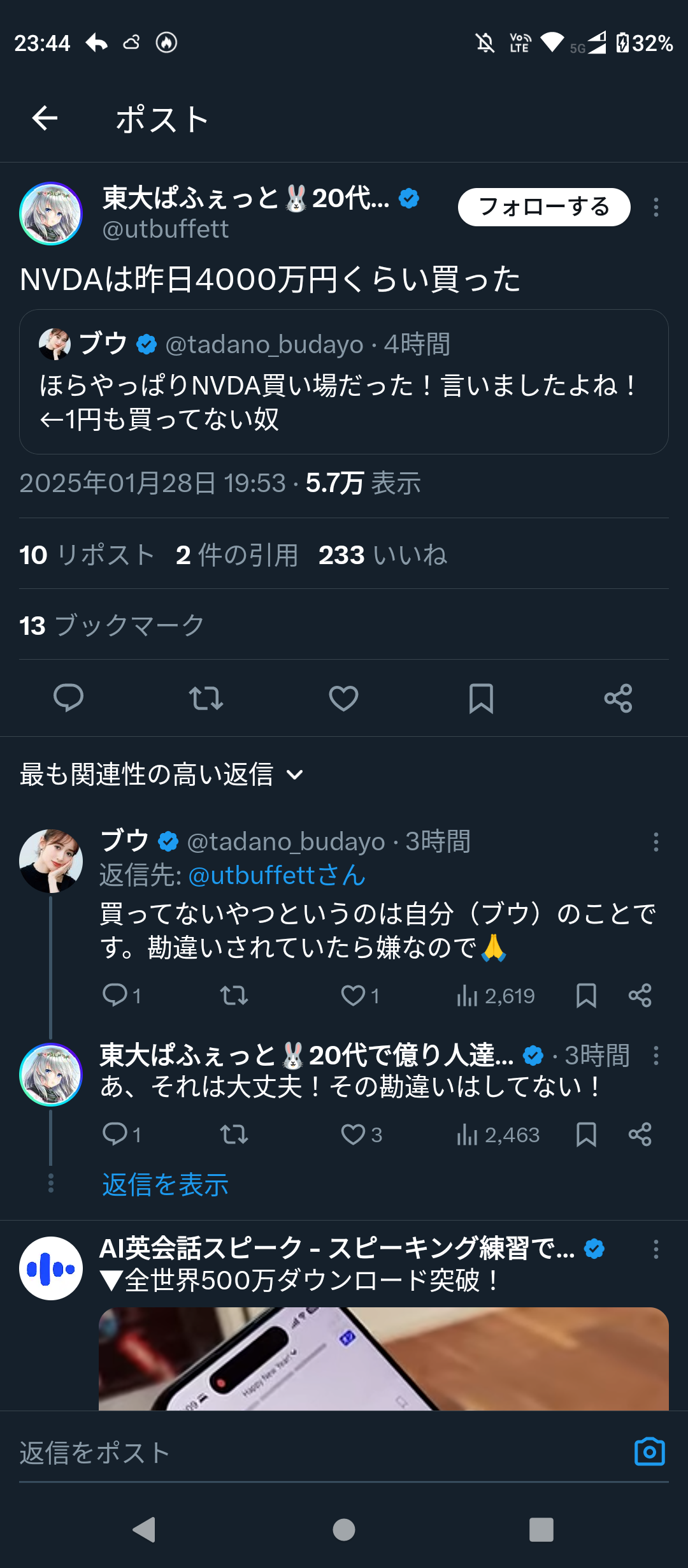The height and width of the screenshot is (1568, 688).
Task: Share the main post
Action: point(618,698)
